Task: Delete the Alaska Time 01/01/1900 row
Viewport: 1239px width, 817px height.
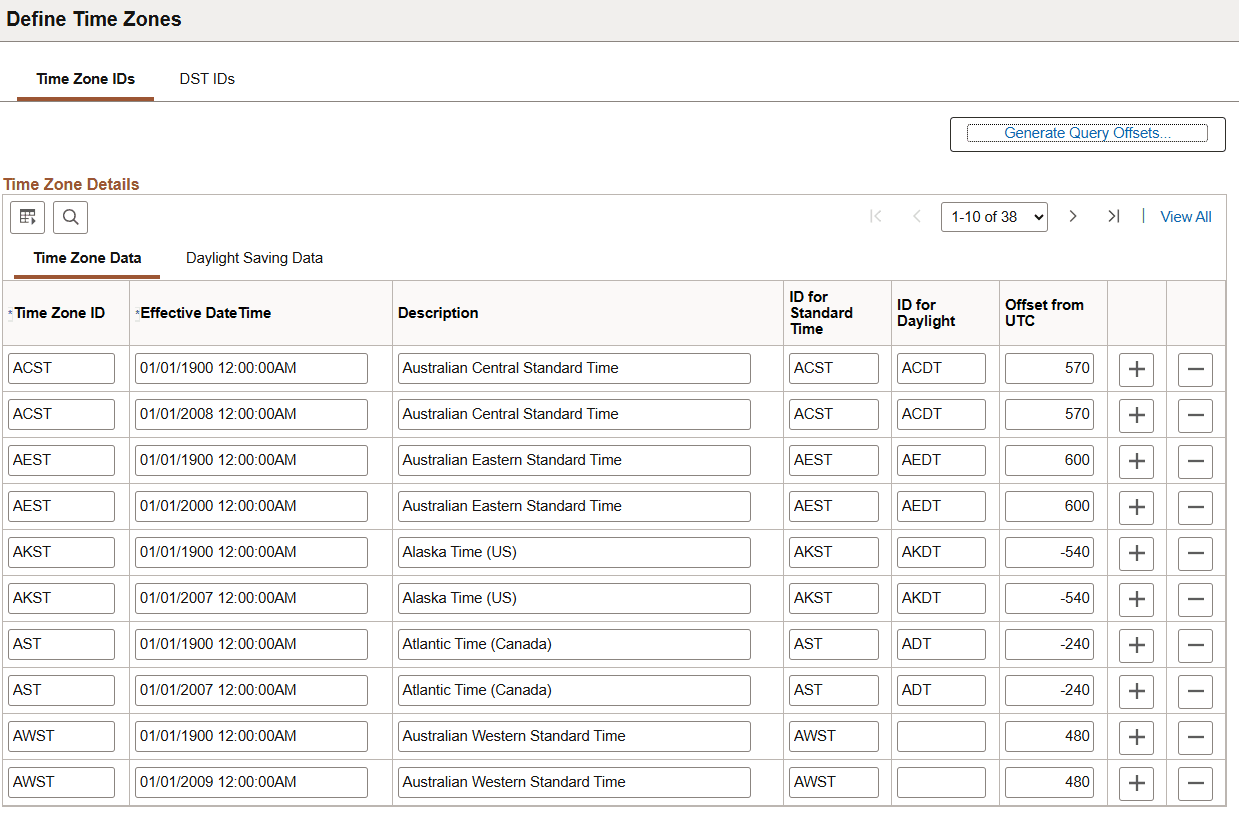Action: 1196,553
